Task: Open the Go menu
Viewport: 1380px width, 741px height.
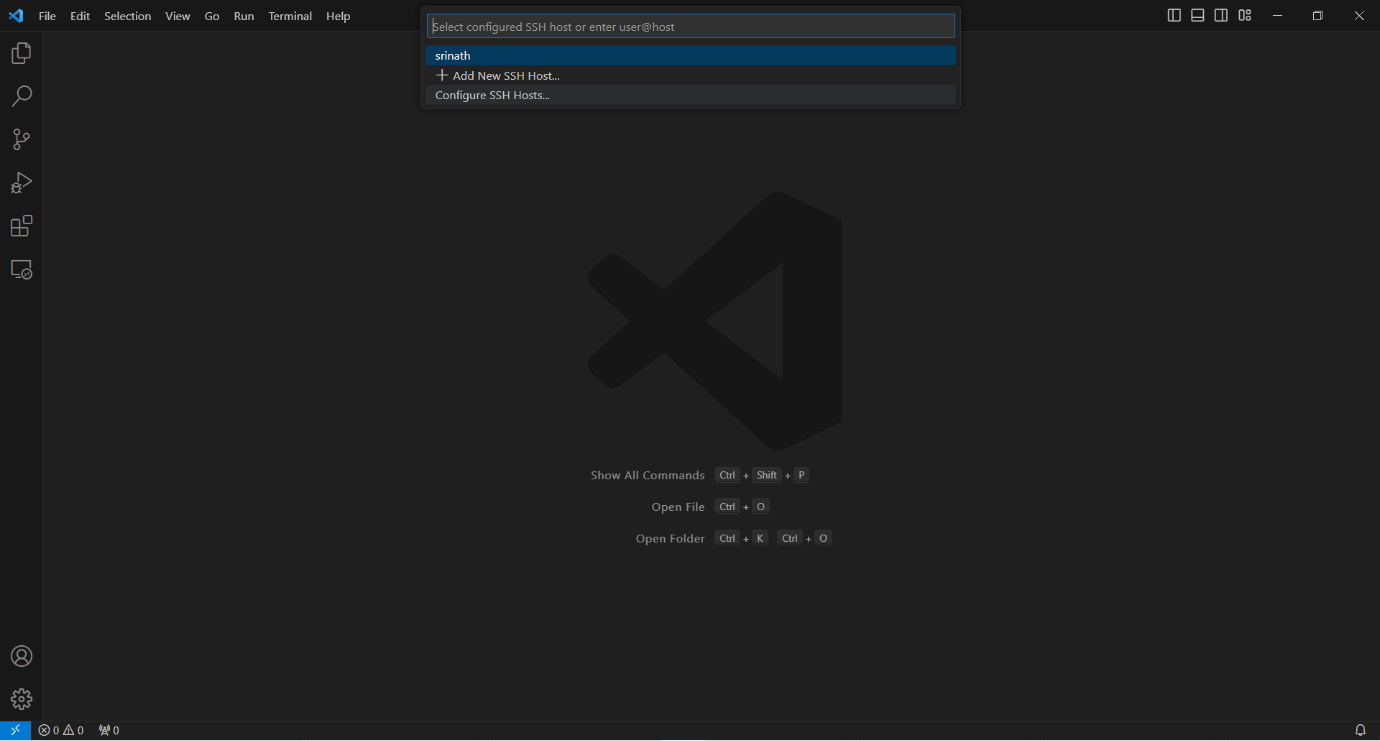Action: pos(212,16)
